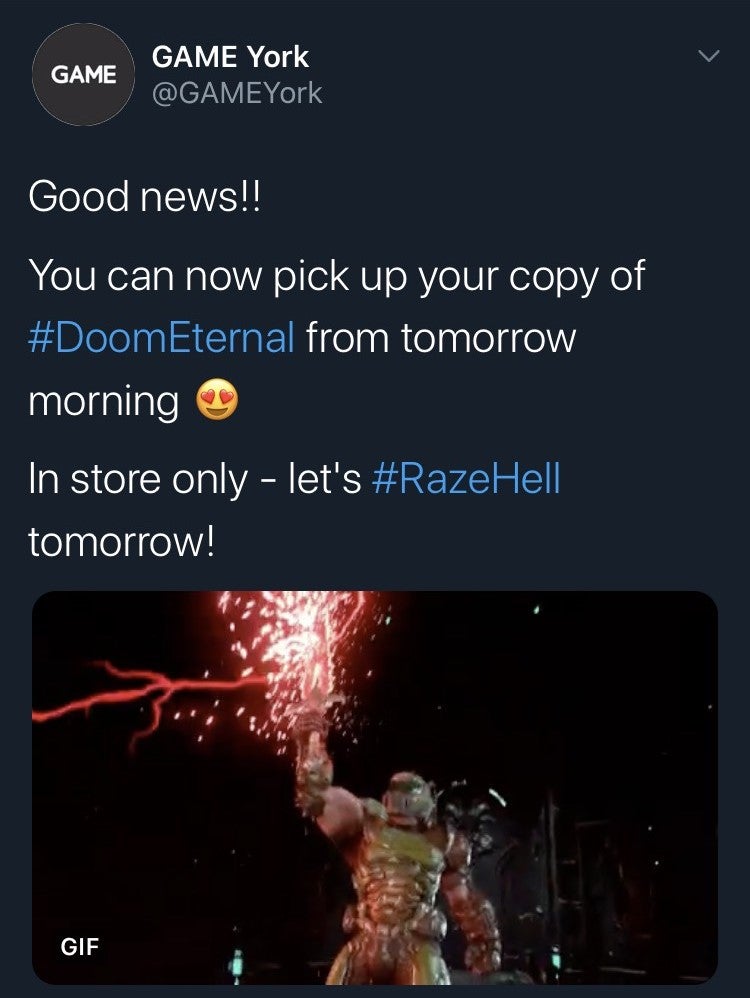Viewport: 750px width, 998px height.
Task: Click the word "morning" before emoji
Action: 104,403
